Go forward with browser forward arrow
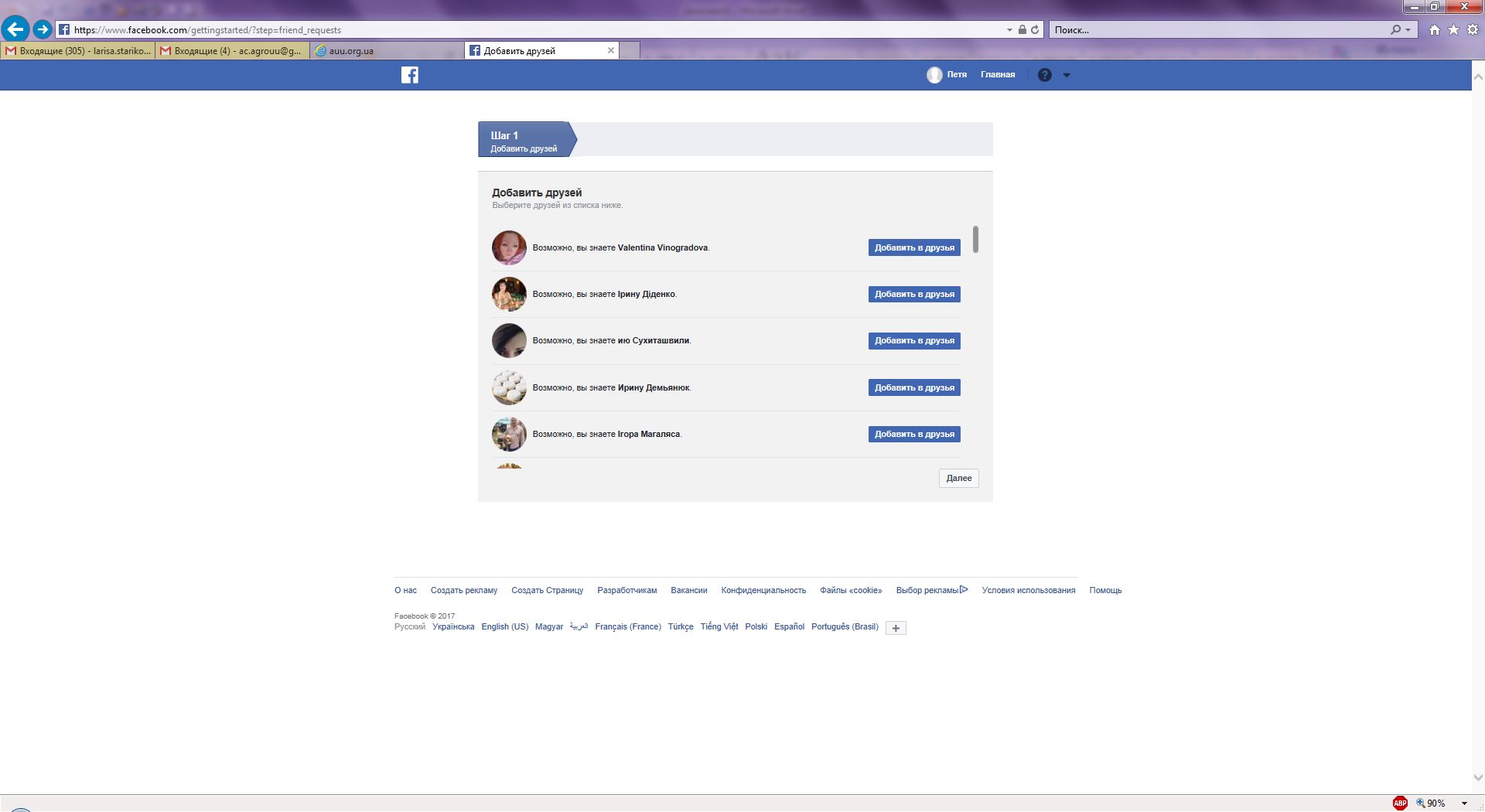Image resolution: width=1485 pixels, height=812 pixels. coord(43,29)
